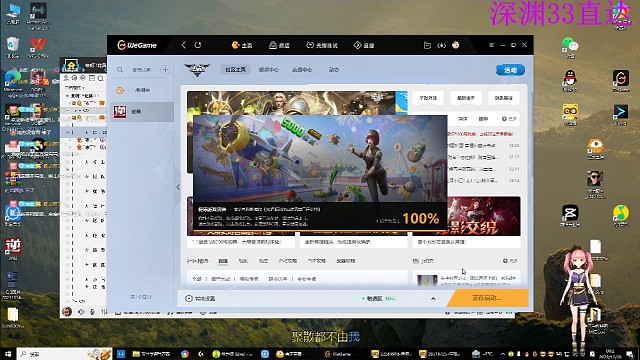
Task: Show hidden system tray icons
Action: click(x=503, y=354)
